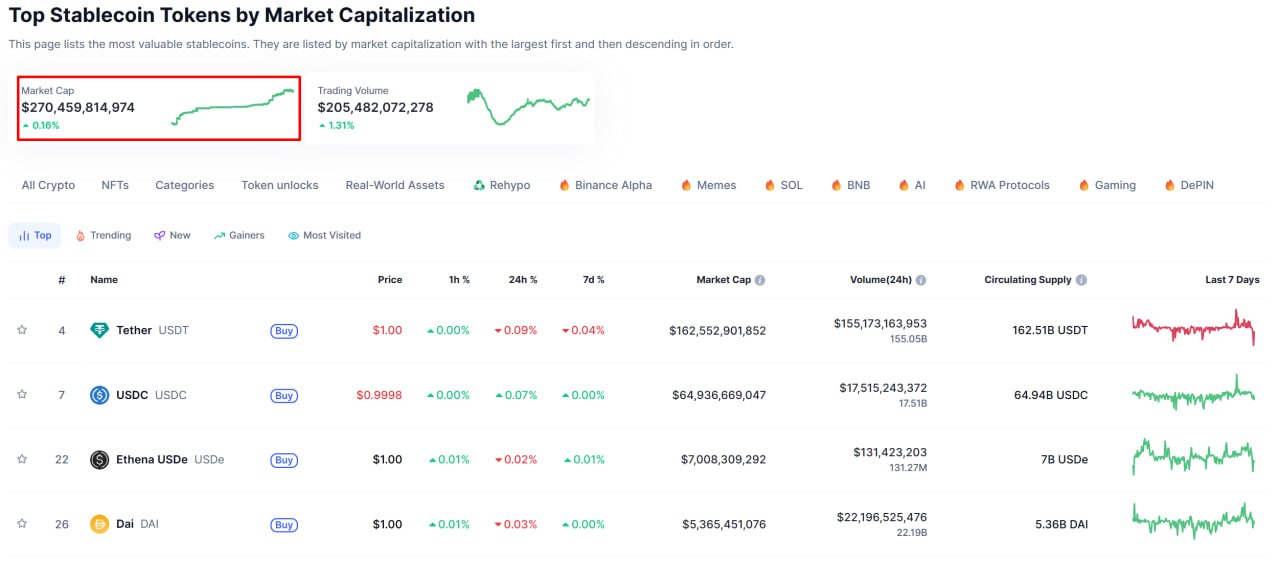Open the Token unlocks tab
1280x561 pixels.
tap(280, 185)
